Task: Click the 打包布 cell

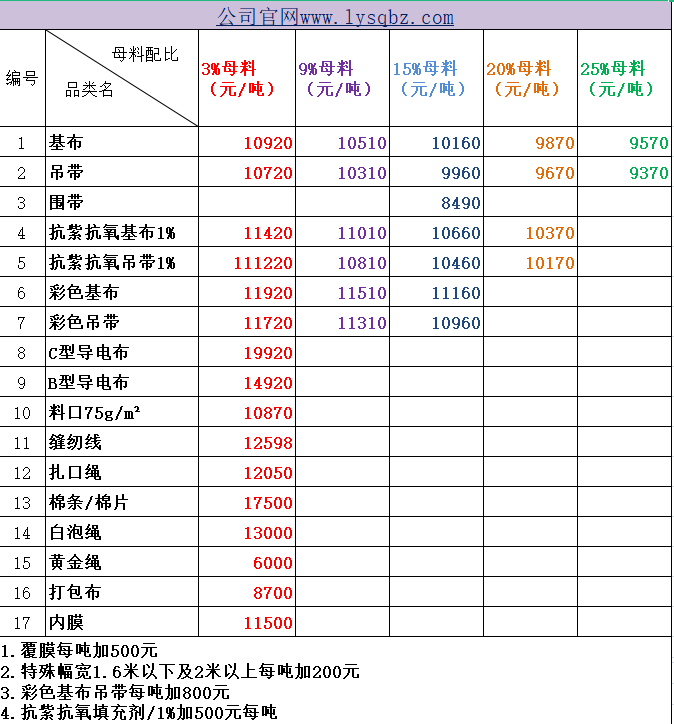Action: (122, 592)
